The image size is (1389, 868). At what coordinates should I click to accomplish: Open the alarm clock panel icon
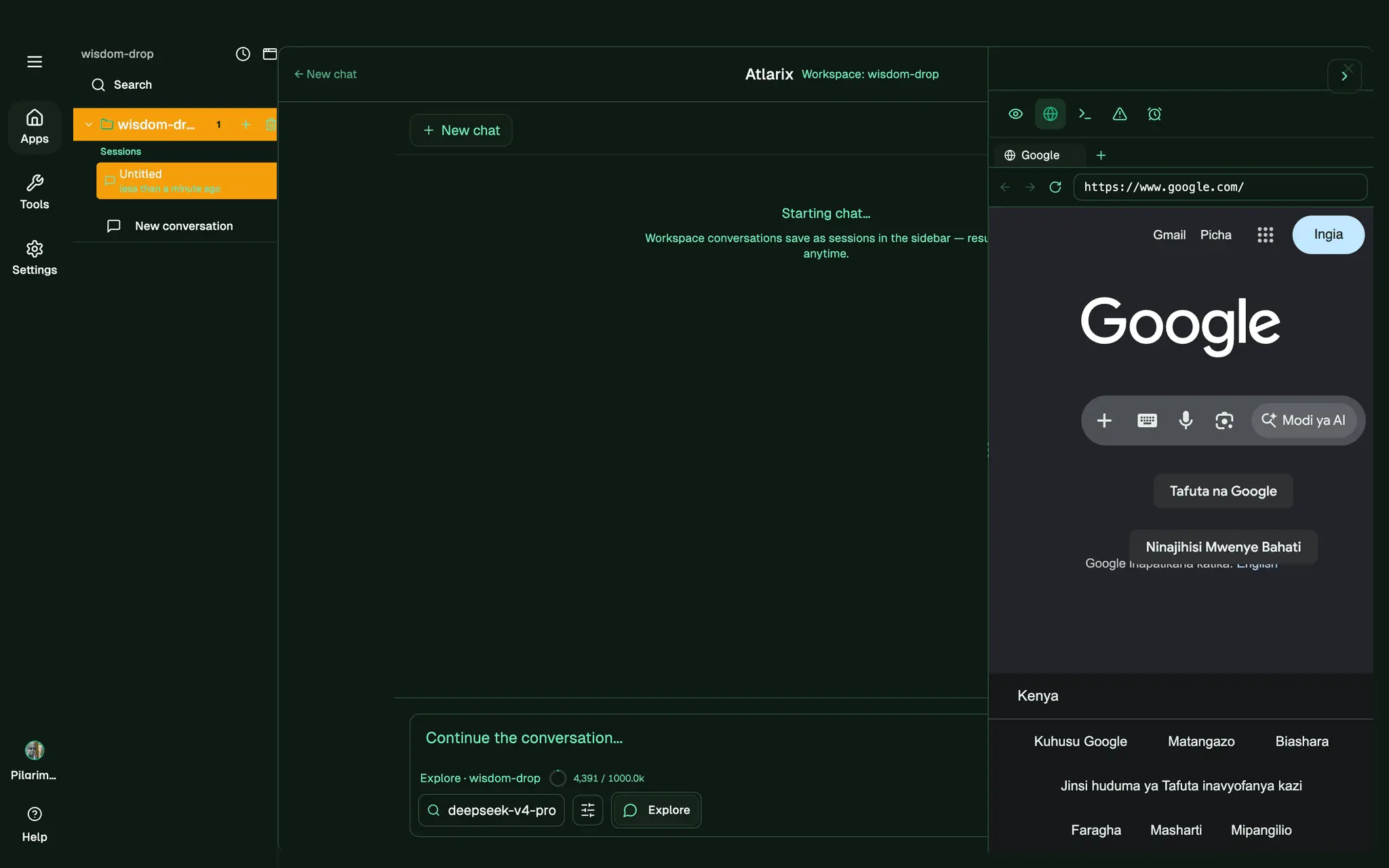coord(1154,114)
